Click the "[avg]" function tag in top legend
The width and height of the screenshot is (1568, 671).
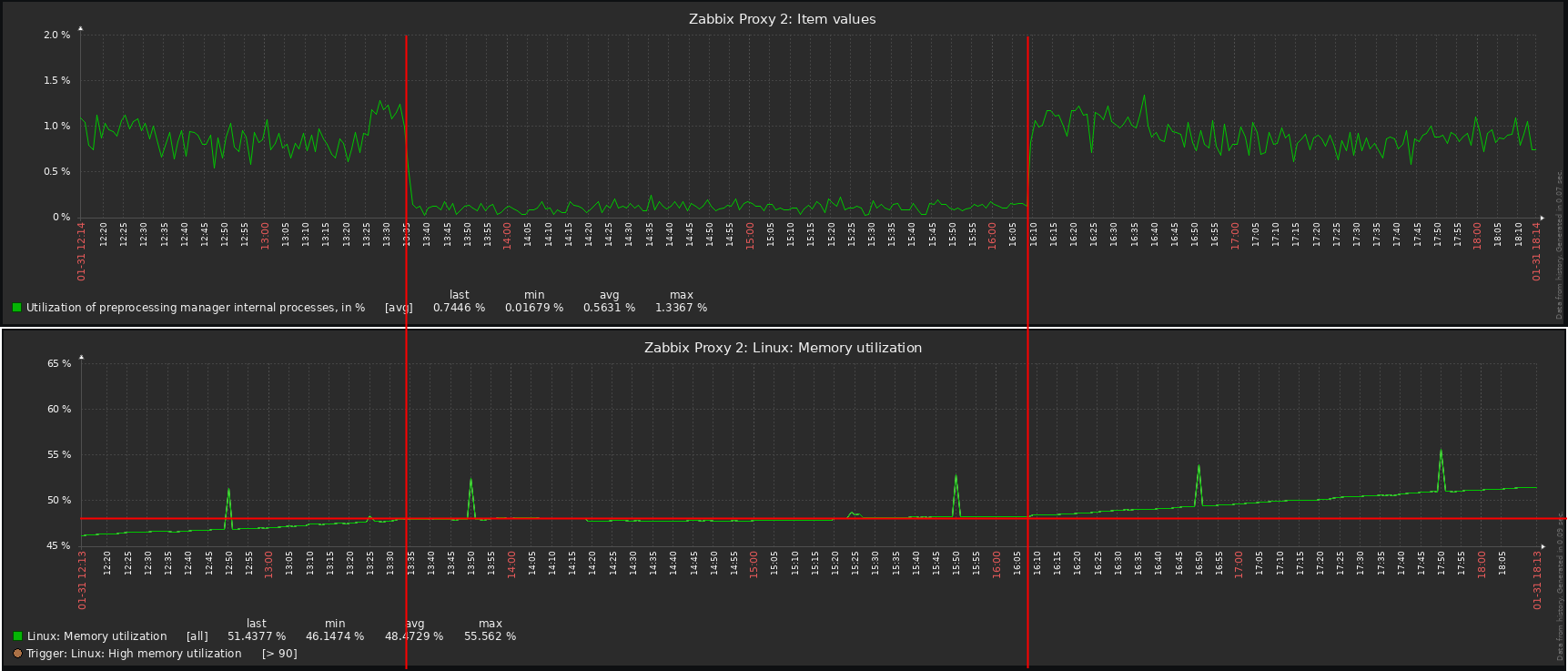click(399, 308)
